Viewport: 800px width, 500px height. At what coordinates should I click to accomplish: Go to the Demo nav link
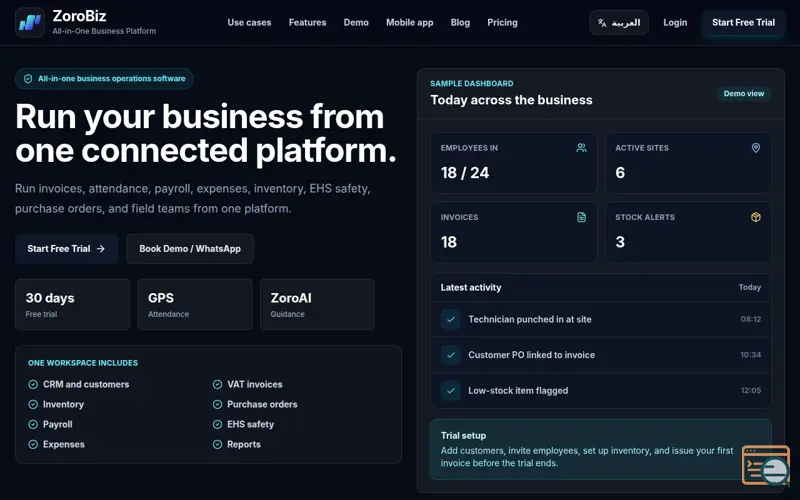(x=356, y=22)
